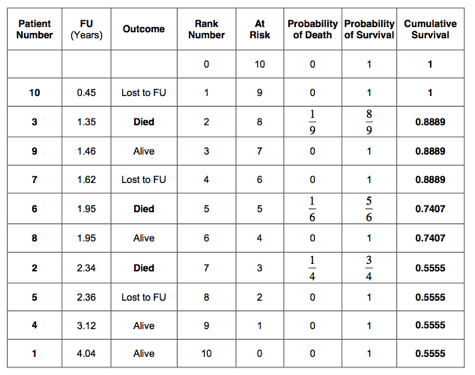Select the Cumulative Survival header
This screenshot has width=475, height=375.
430,29
